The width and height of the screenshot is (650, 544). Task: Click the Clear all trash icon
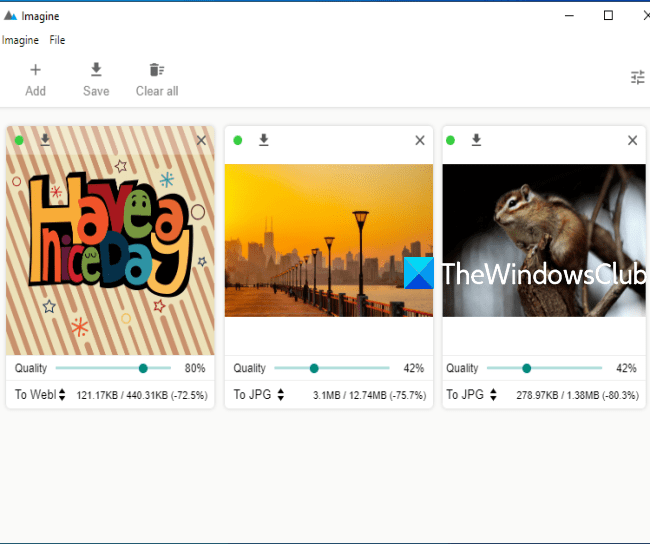(157, 70)
